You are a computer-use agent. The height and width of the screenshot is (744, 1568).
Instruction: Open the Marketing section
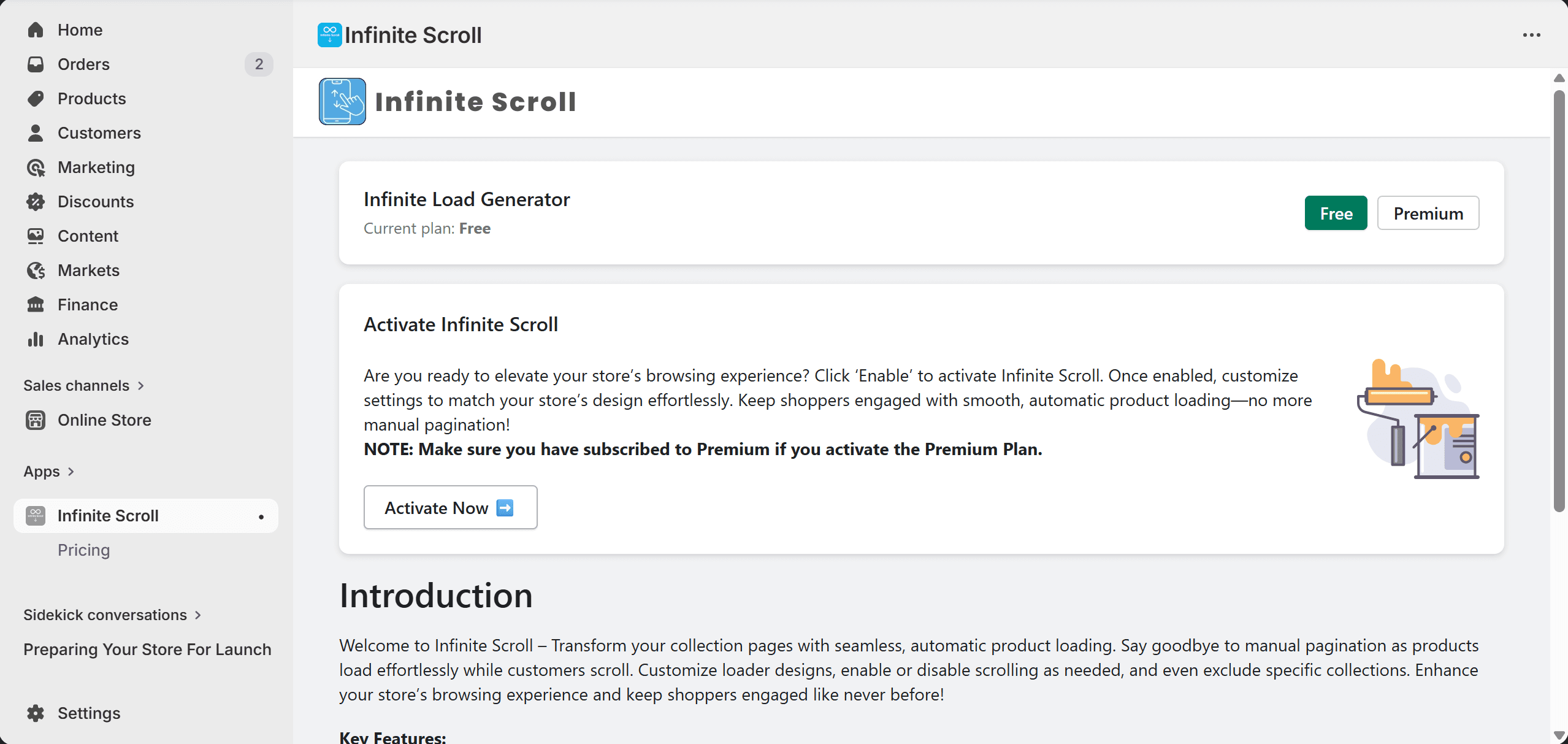tap(96, 167)
